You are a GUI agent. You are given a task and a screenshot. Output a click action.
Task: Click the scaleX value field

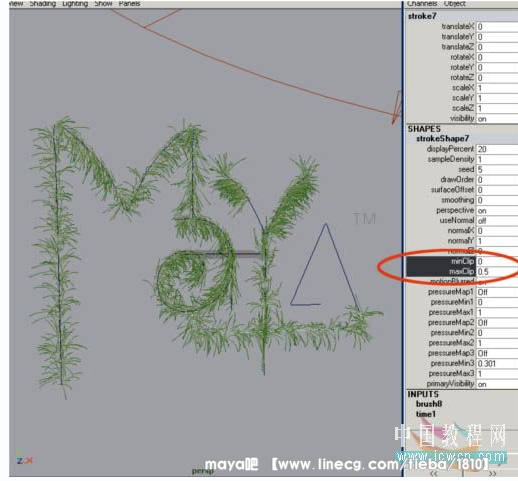pyautogui.click(x=497, y=88)
